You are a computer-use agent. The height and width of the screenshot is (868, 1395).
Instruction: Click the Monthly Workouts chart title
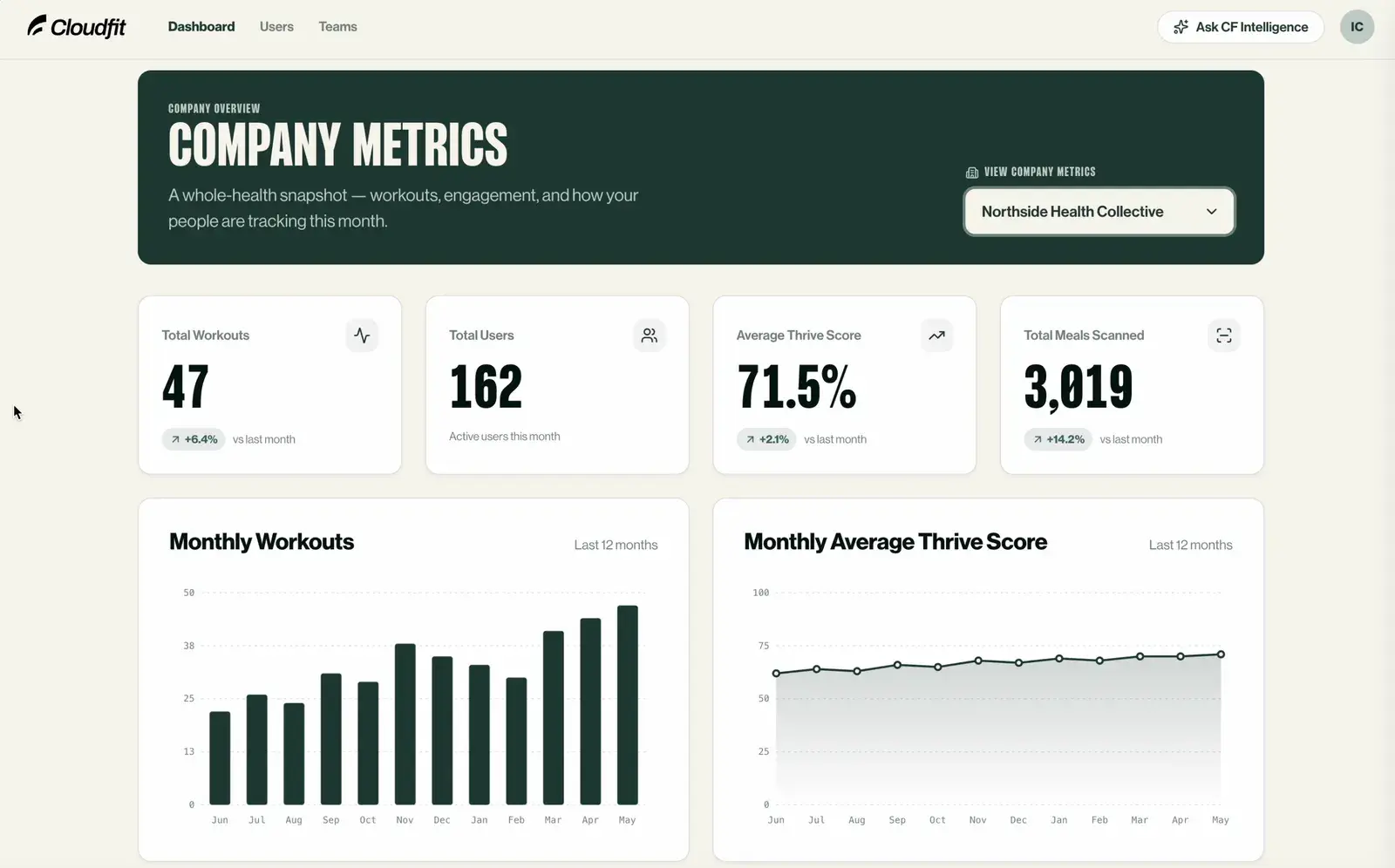click(x=262, y=542)
